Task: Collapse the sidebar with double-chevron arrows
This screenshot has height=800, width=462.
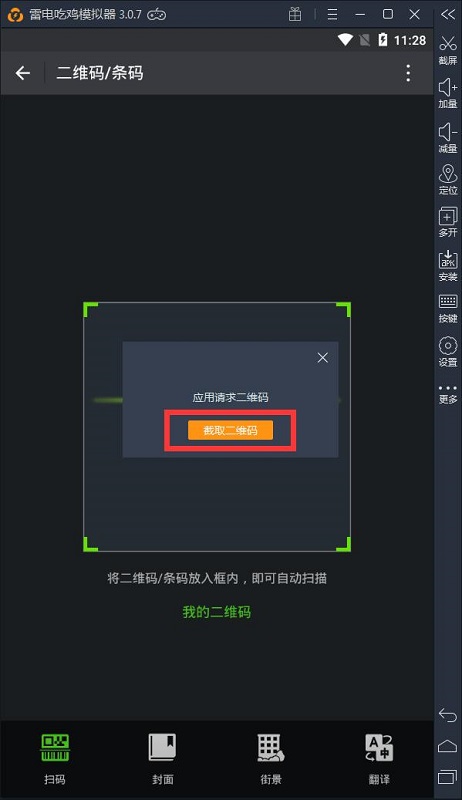Action: 448,14
